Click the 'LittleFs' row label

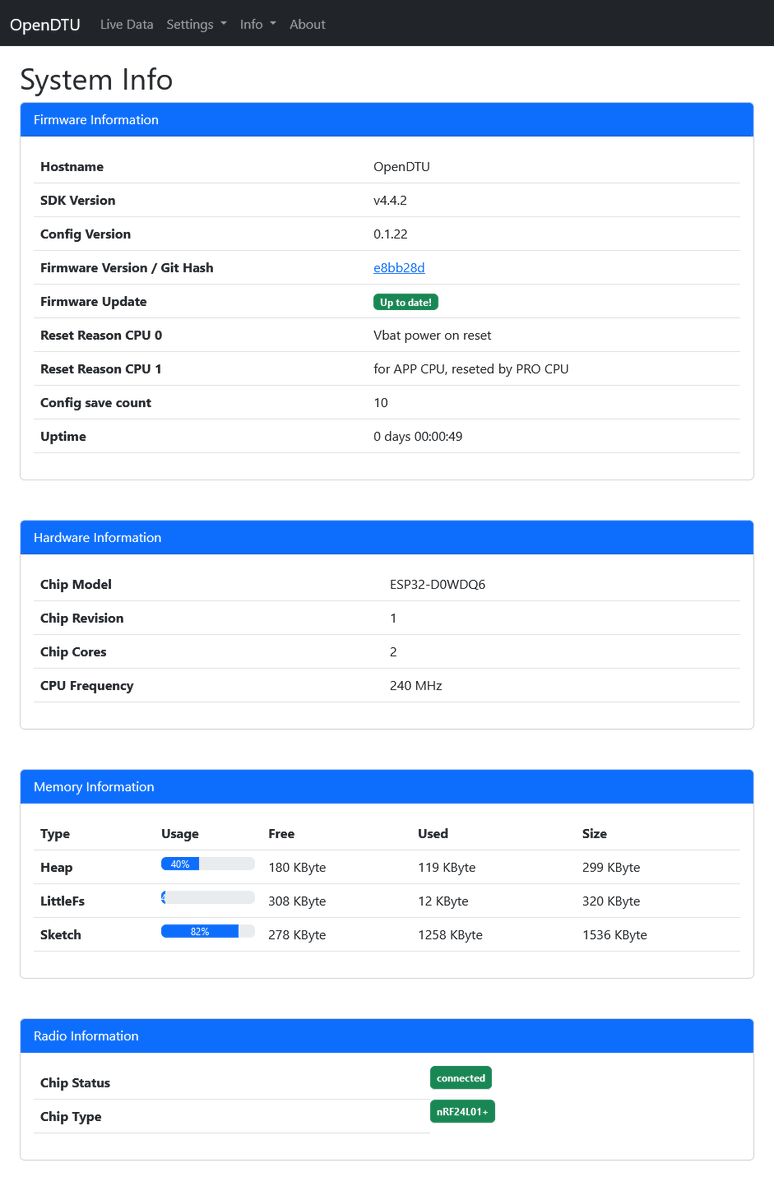[63, 902]
